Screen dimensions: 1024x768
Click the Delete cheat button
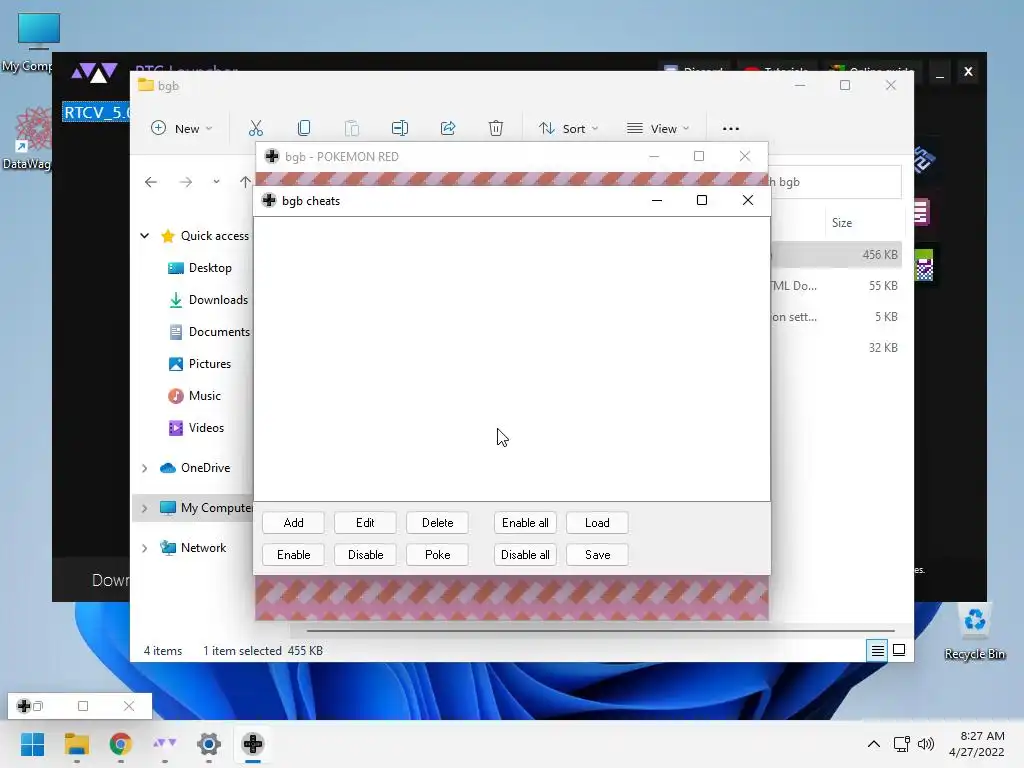coord(437,522)
